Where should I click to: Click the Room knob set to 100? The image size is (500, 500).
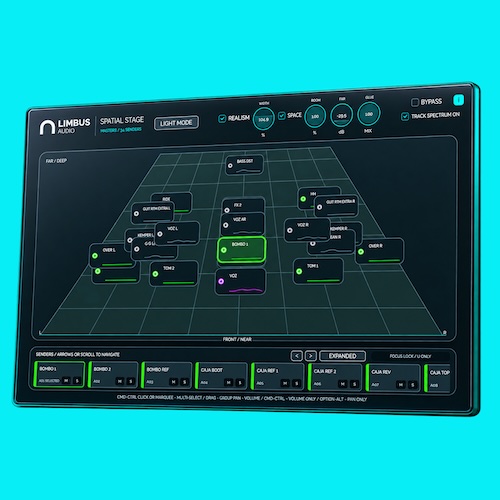[x=315, y=116]
